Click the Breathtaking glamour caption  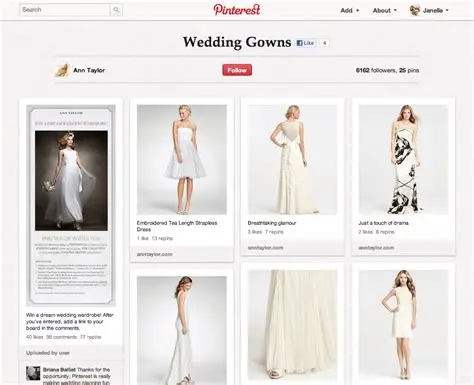point(272,223)
